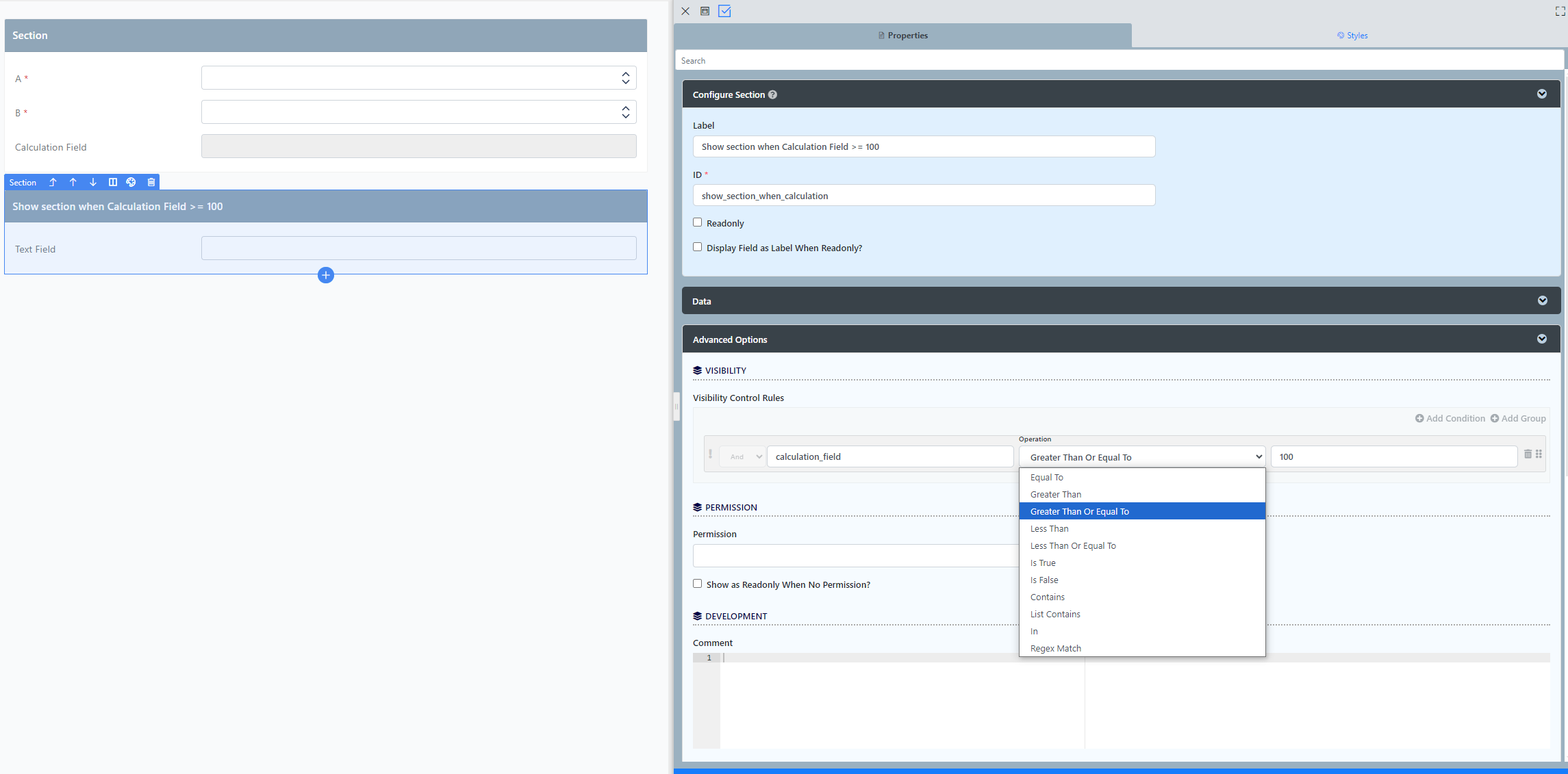Toggle Display Field as Label When Readonly
This screenshot has width=1568, height=774.
point(697,247)
